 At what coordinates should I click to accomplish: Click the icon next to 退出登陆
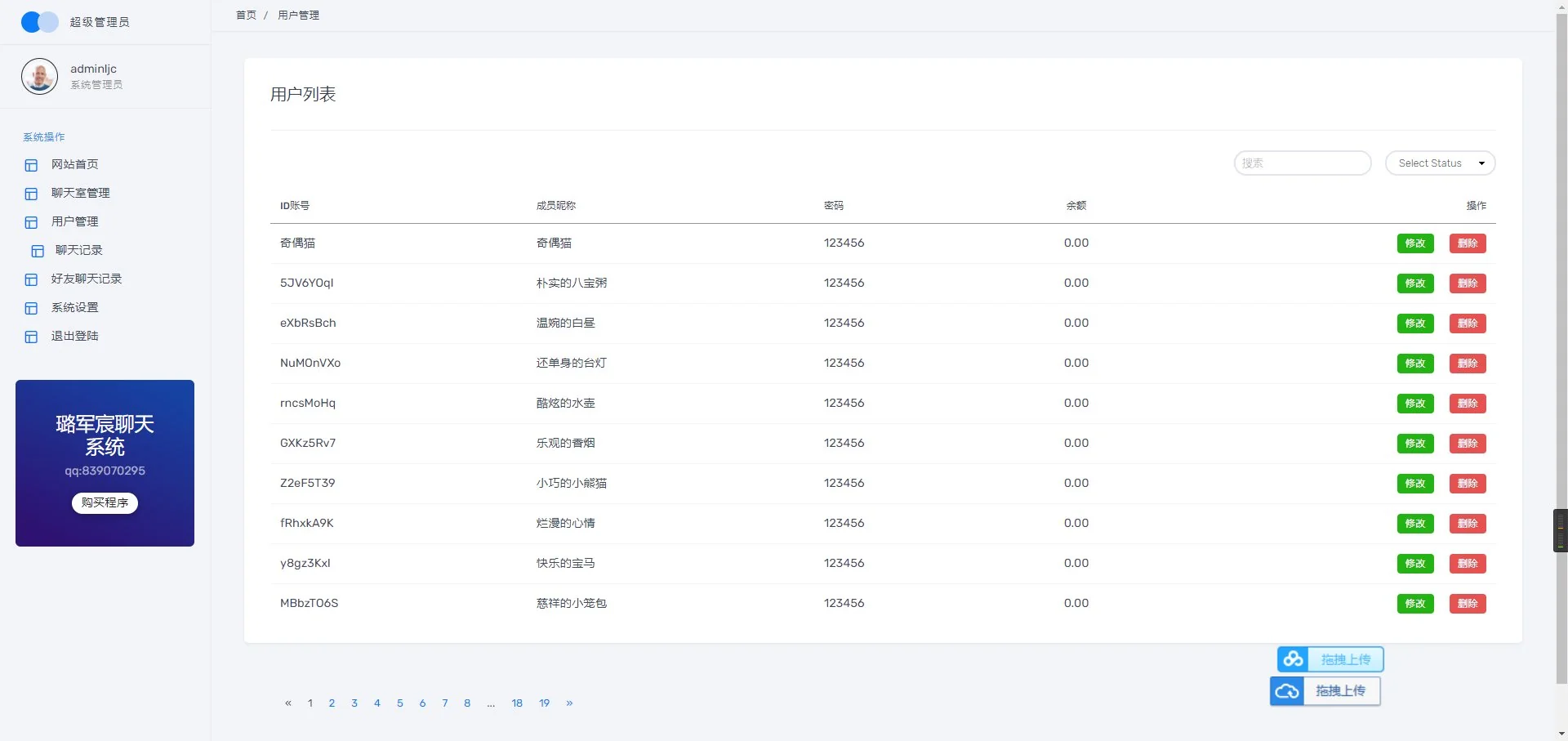pyautogui.click(x=31, y=337)
